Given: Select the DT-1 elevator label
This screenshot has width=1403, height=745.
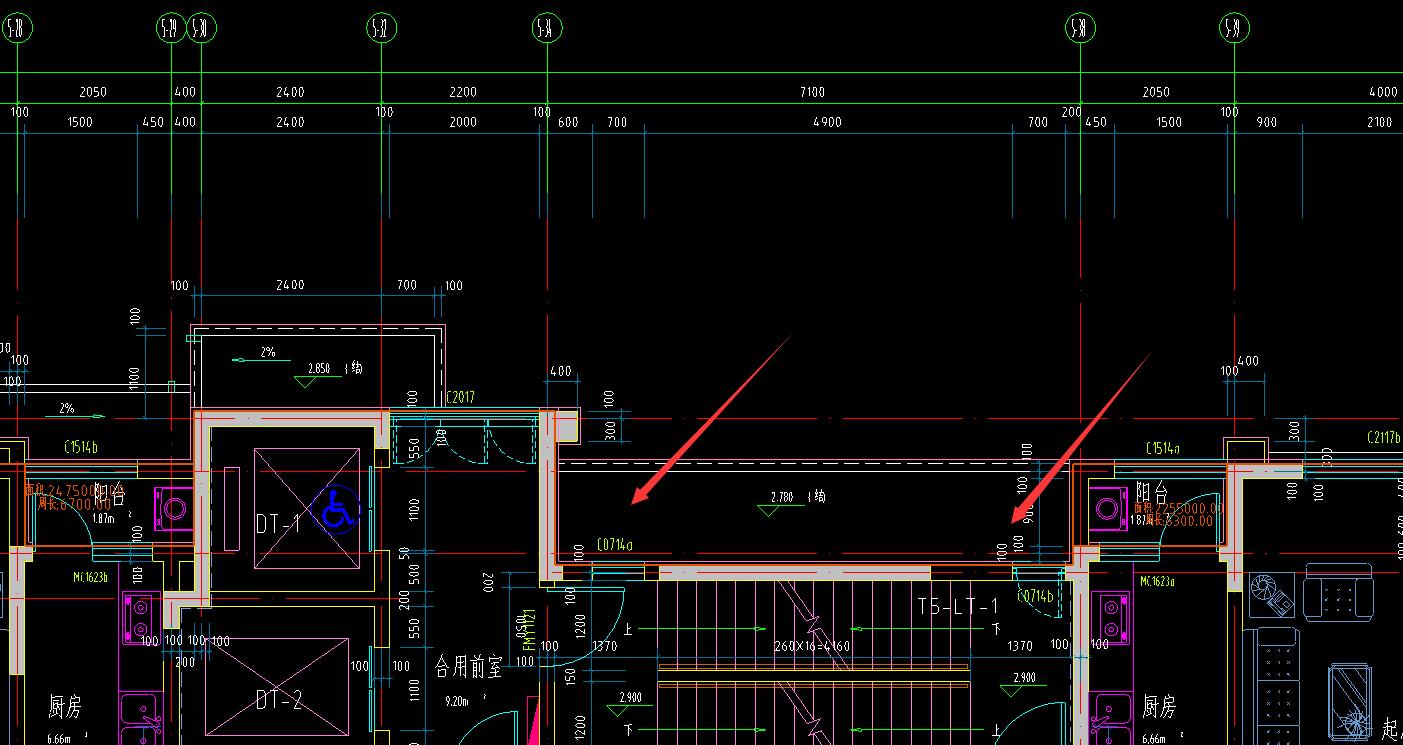Looking at the screenshot, I should [x=278, y=523].
